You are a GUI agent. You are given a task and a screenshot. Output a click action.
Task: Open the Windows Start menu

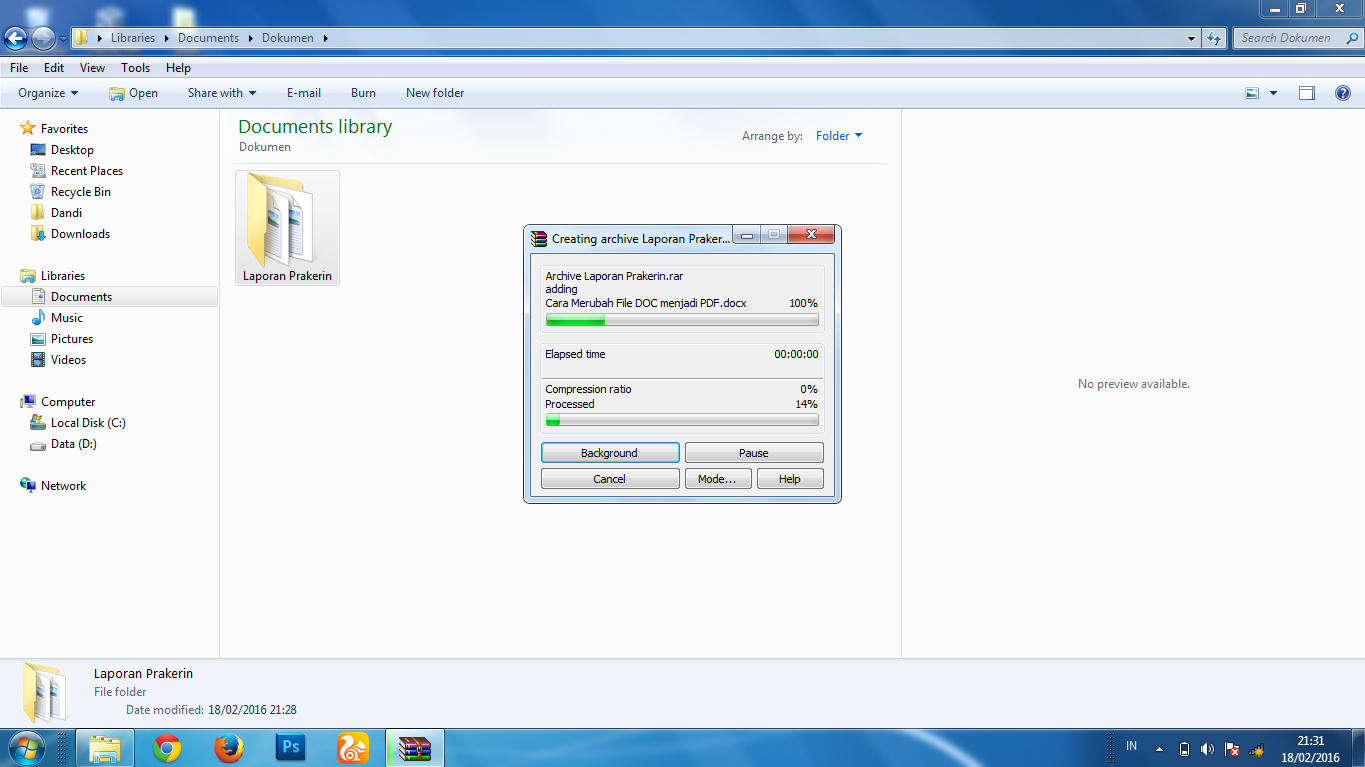click(26, 747)
